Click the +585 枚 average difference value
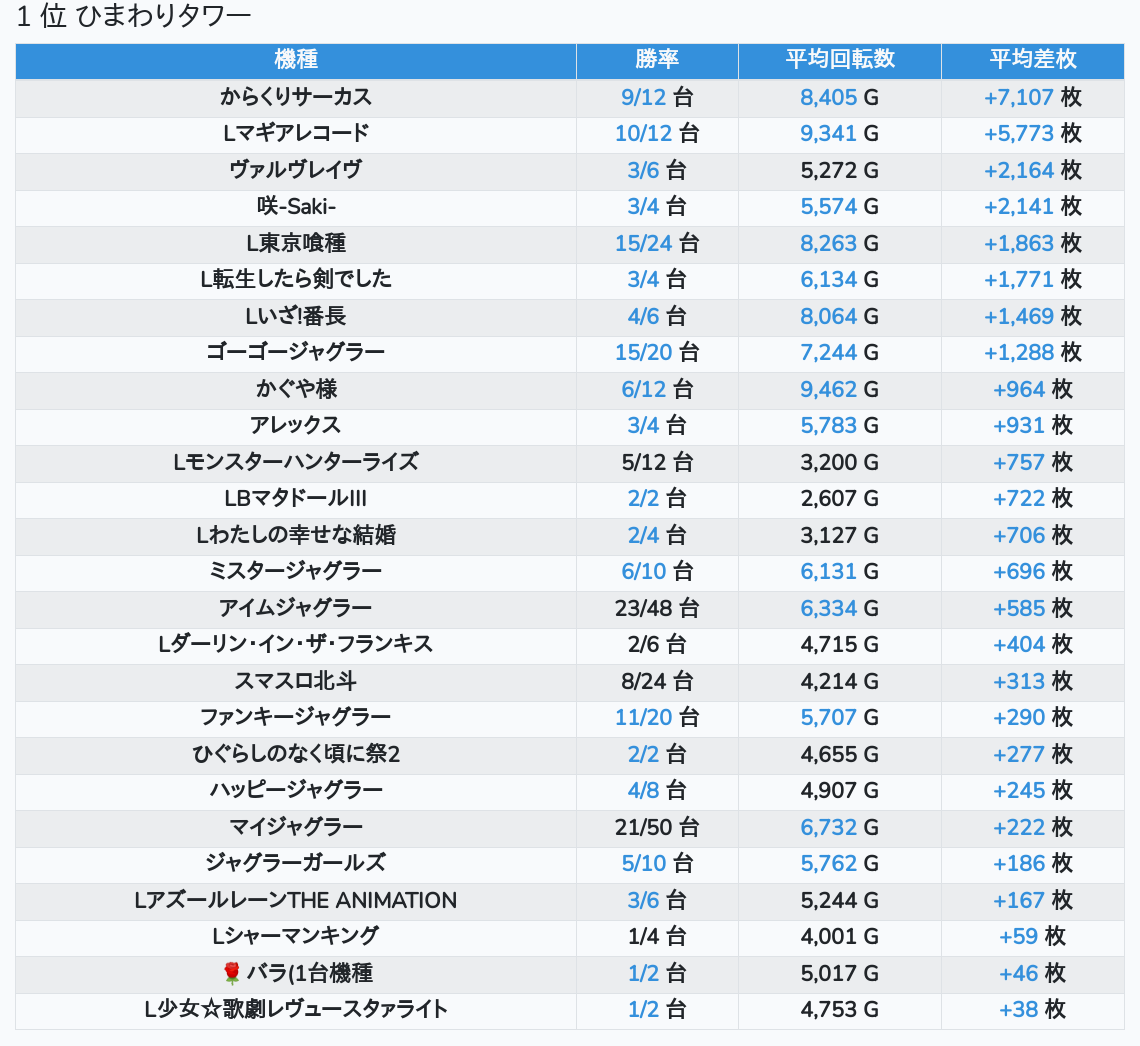This screenshot has width=1140, height=1046. pyautogui.click(x=1032, y=608)
